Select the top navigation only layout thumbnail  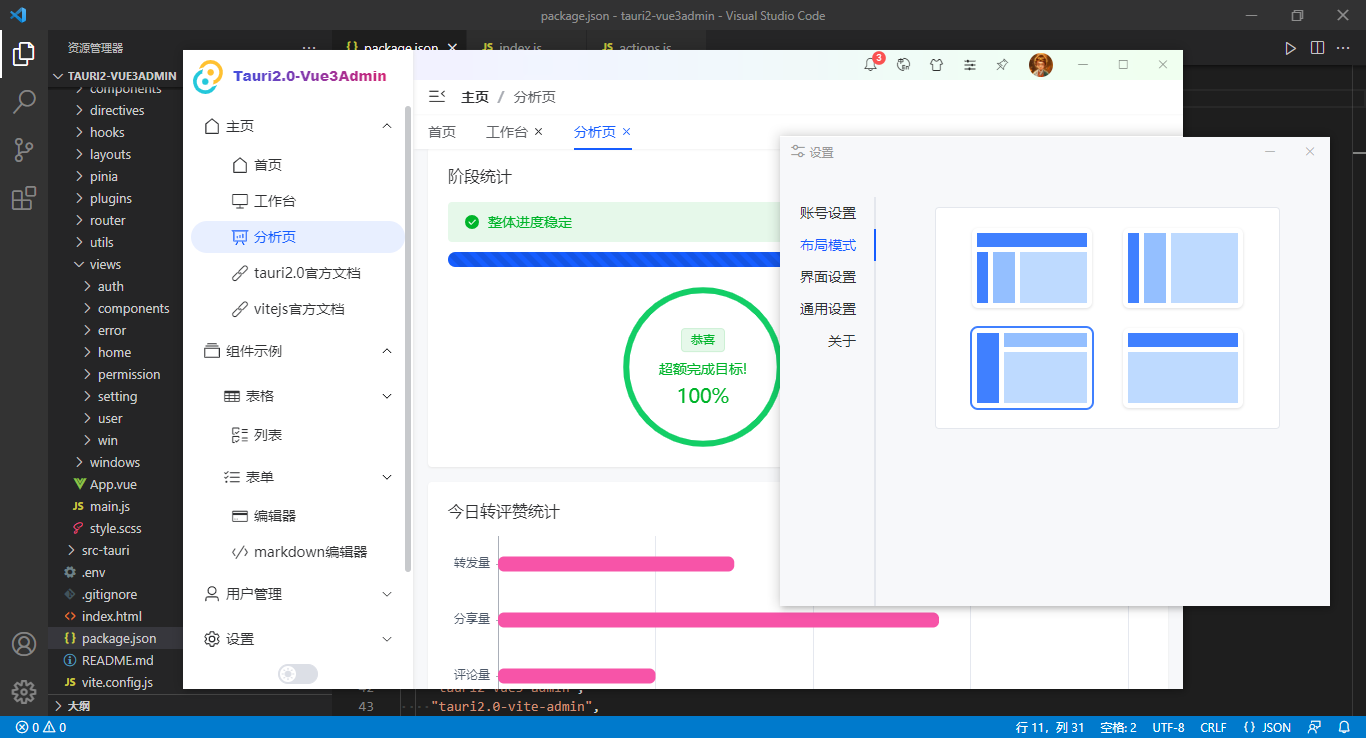click(1183, 368)
